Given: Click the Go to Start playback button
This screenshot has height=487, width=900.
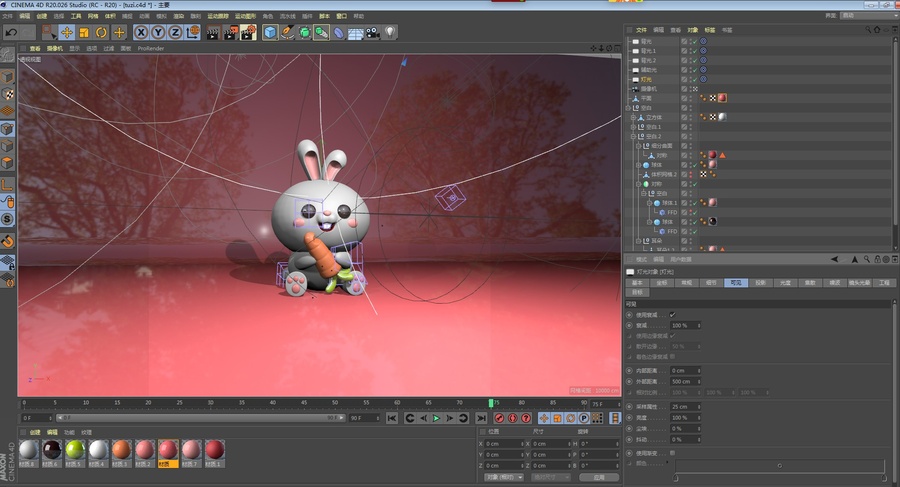Looking at the screenshot, I should [391, 418].
